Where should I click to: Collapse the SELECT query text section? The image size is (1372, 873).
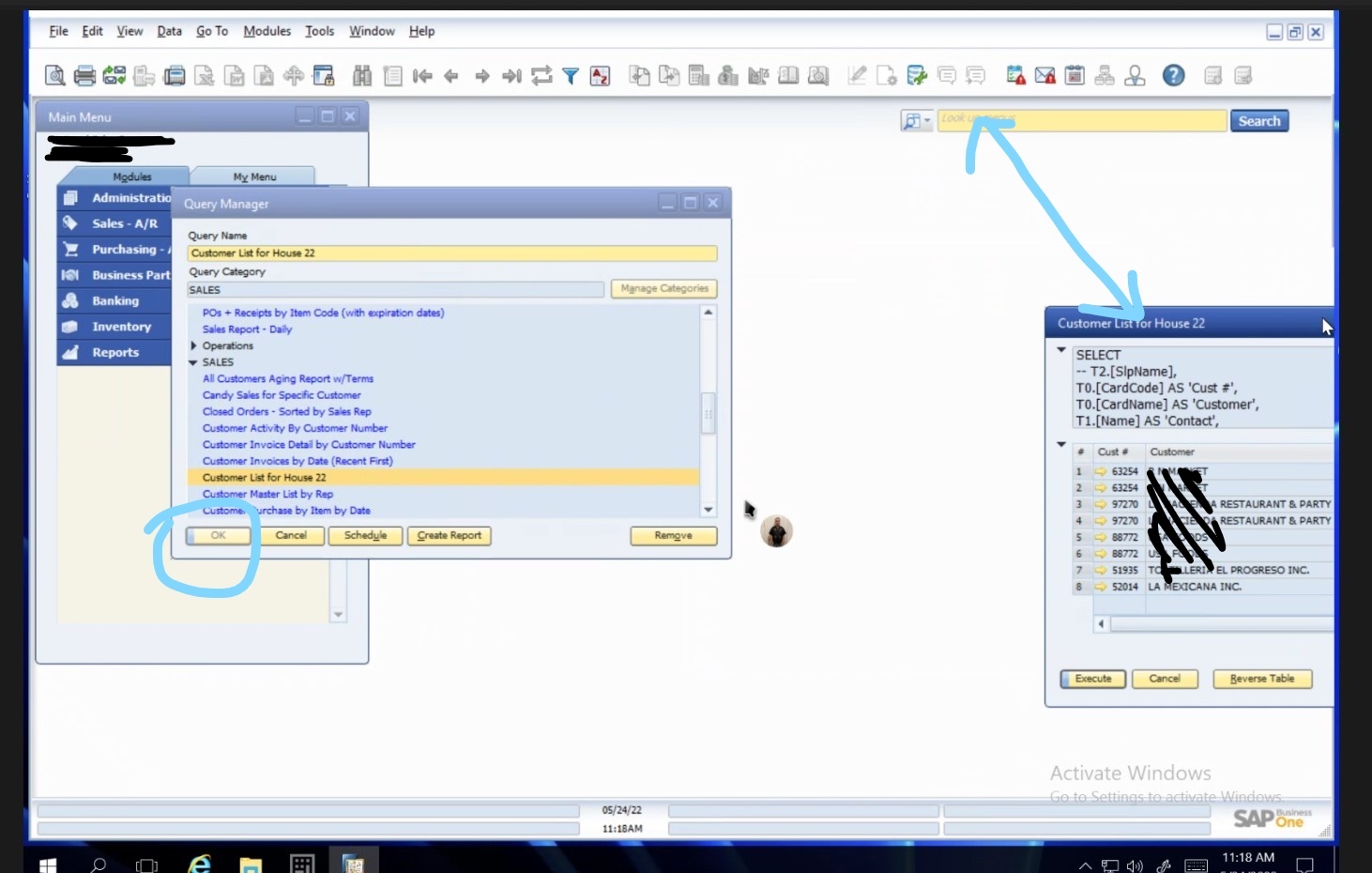tap(1061, 350)
